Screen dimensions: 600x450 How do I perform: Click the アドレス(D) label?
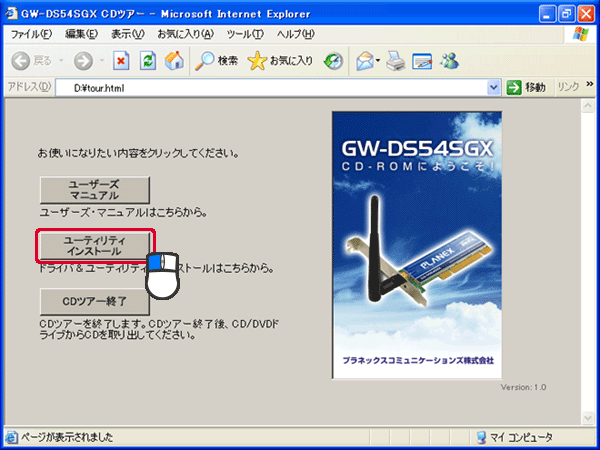(x=29, y=87)
